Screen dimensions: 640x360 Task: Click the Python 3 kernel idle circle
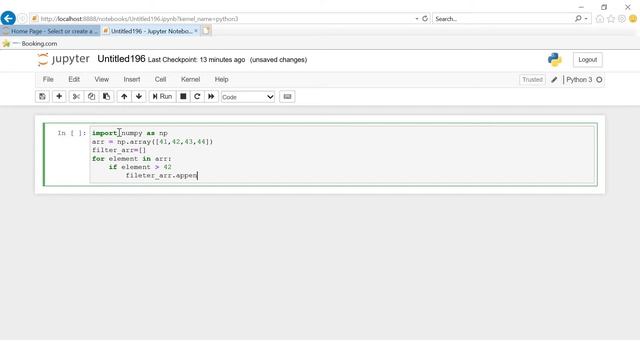(599, 80)
